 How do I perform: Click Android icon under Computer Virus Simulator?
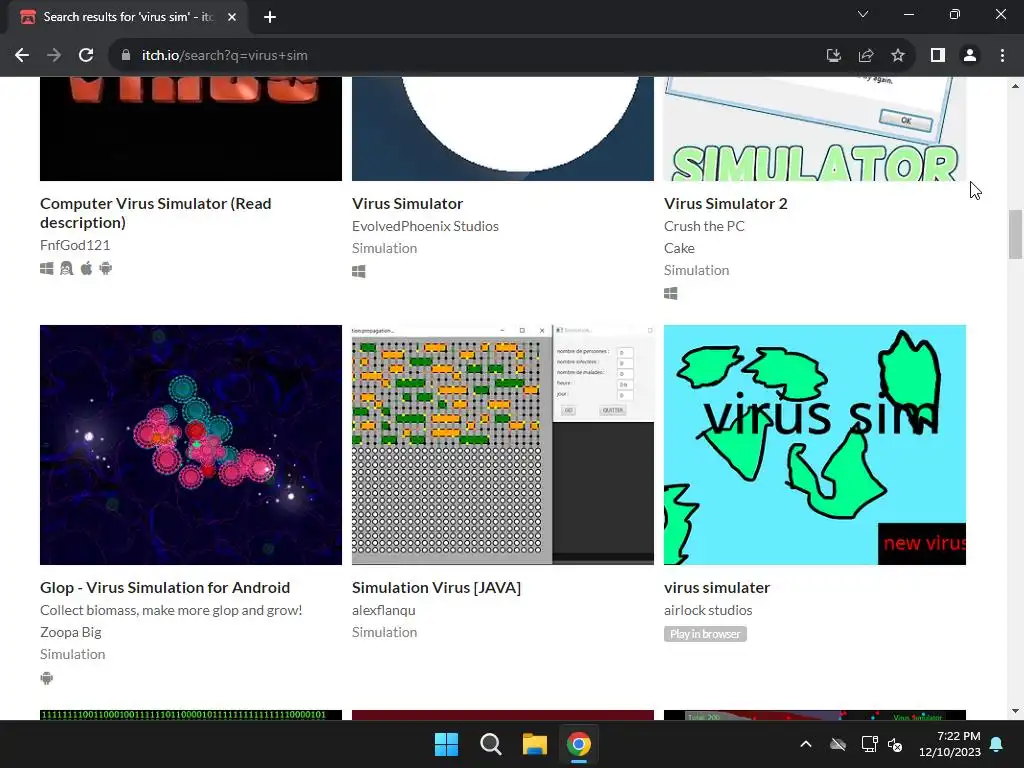106,268
